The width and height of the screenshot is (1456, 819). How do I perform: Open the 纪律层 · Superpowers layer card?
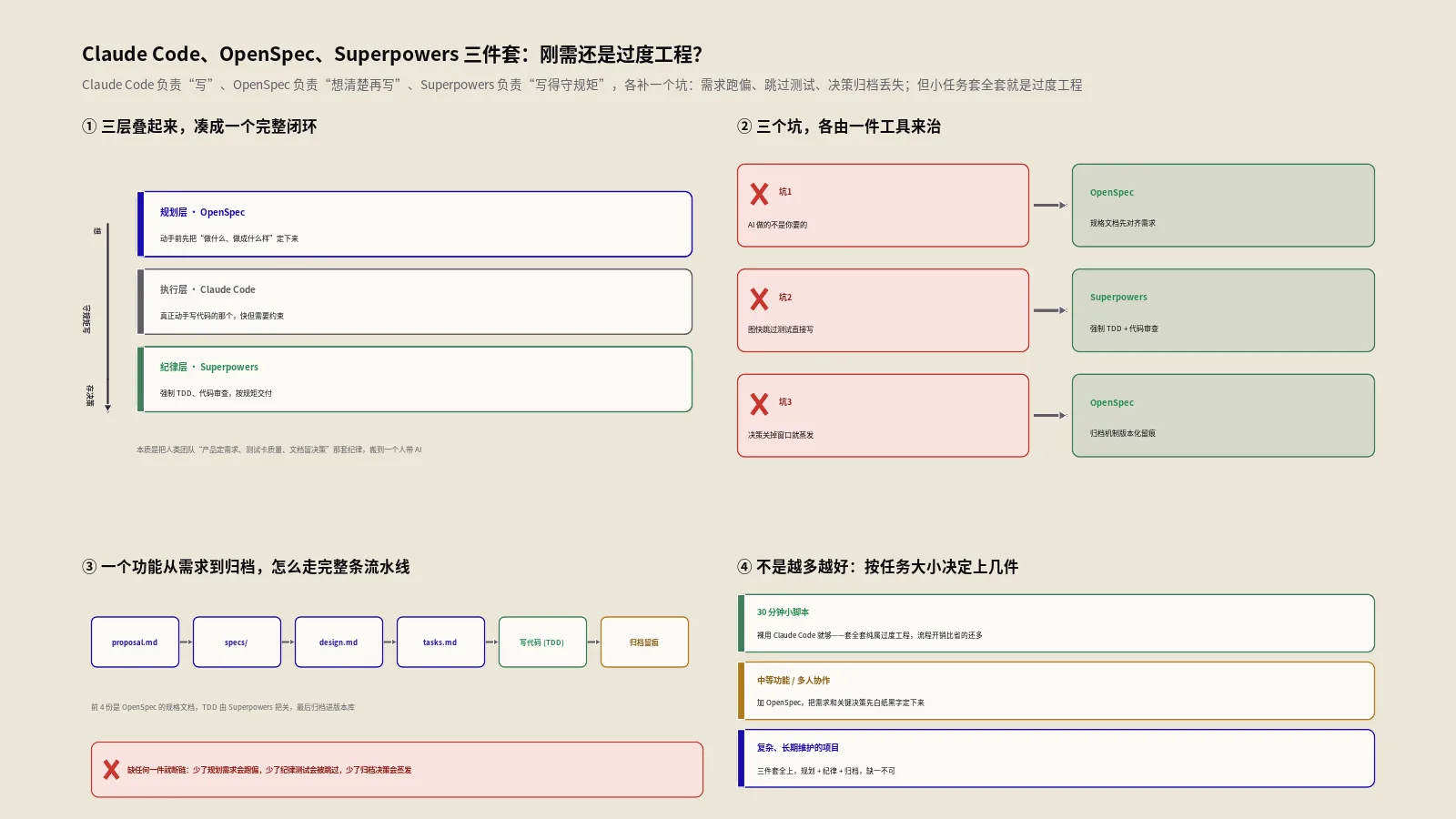tap(414, 379)
